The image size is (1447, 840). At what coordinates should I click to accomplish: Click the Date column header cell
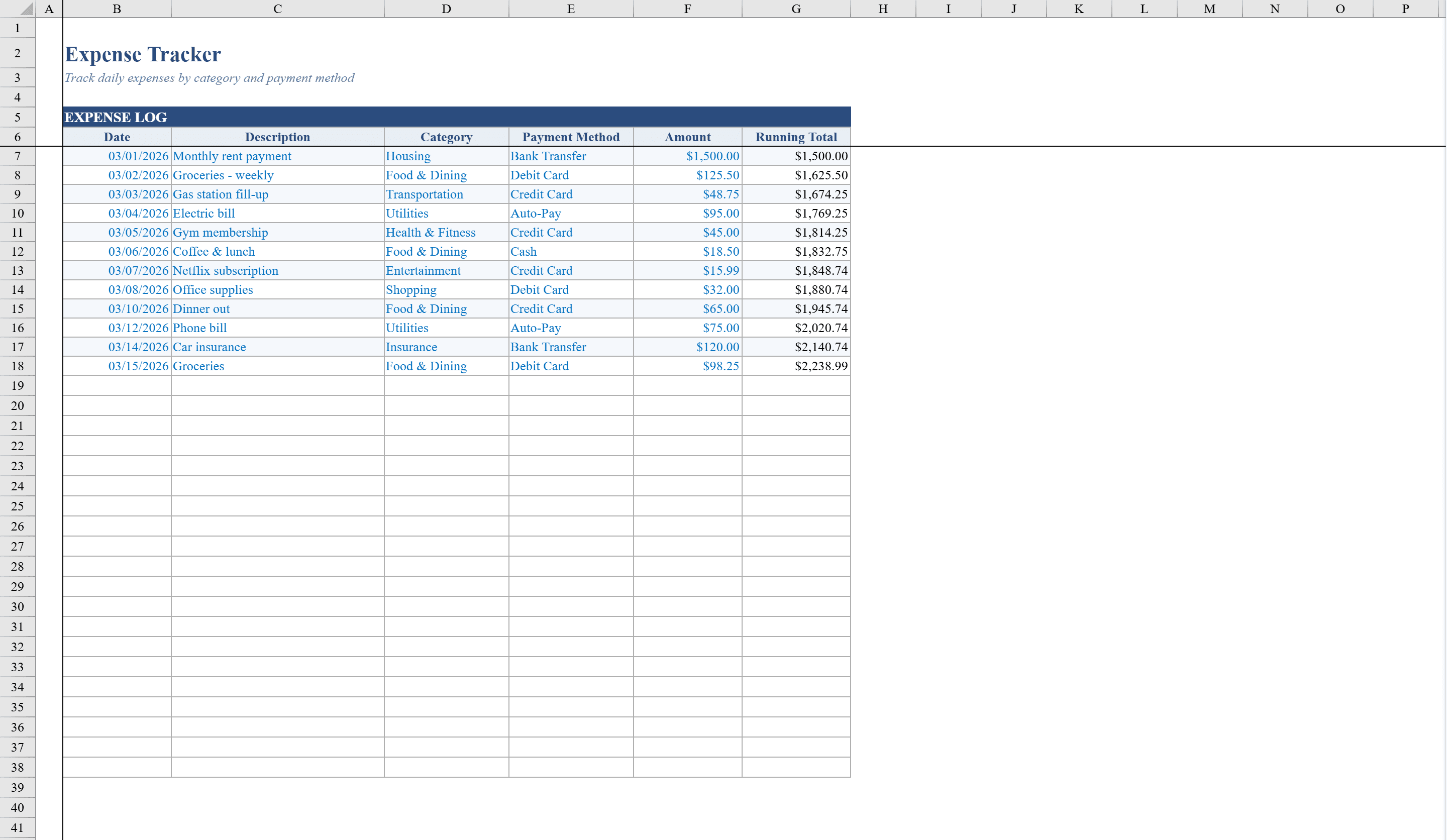pos(117,137)
